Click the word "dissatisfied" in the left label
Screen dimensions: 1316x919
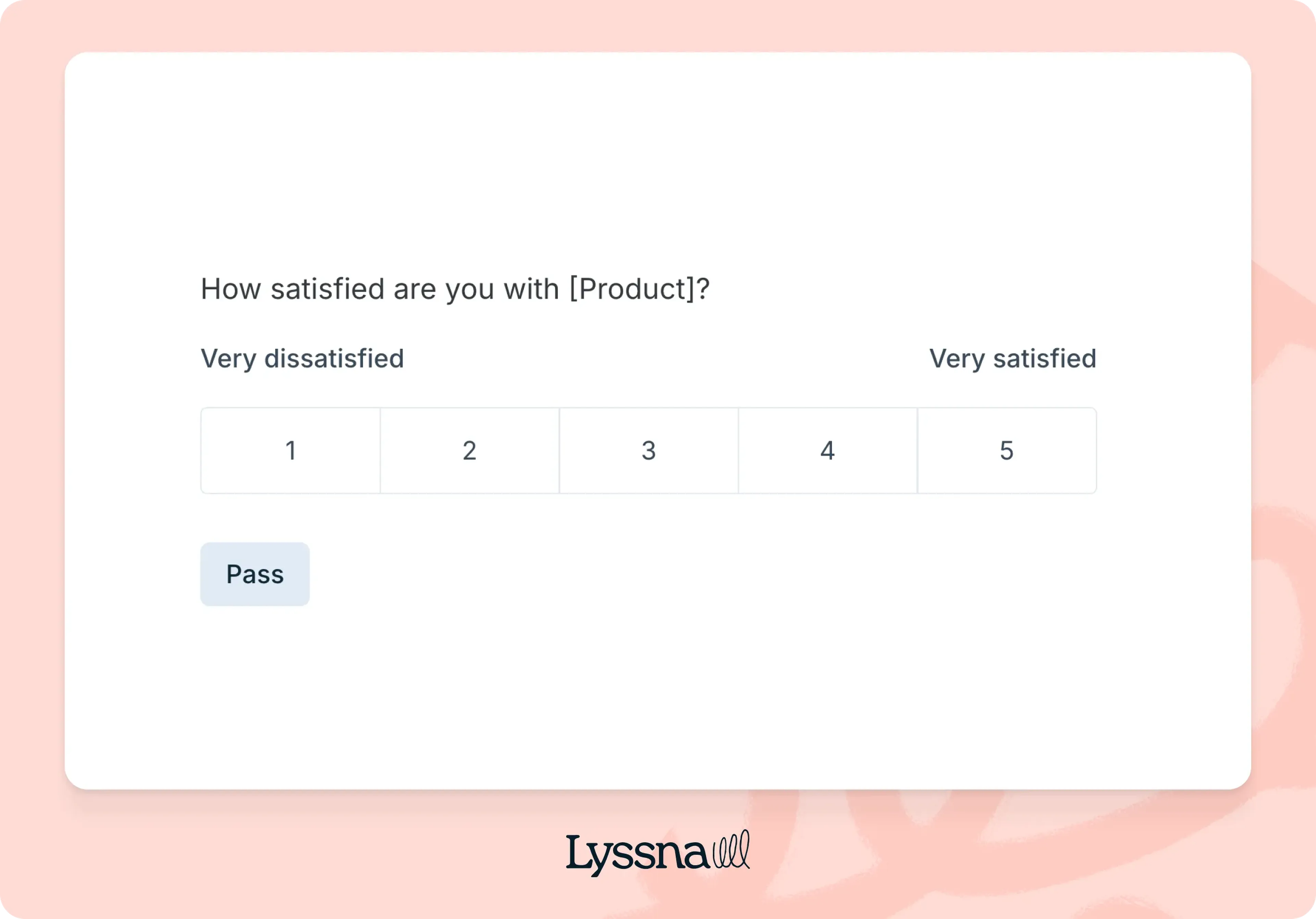333,359
